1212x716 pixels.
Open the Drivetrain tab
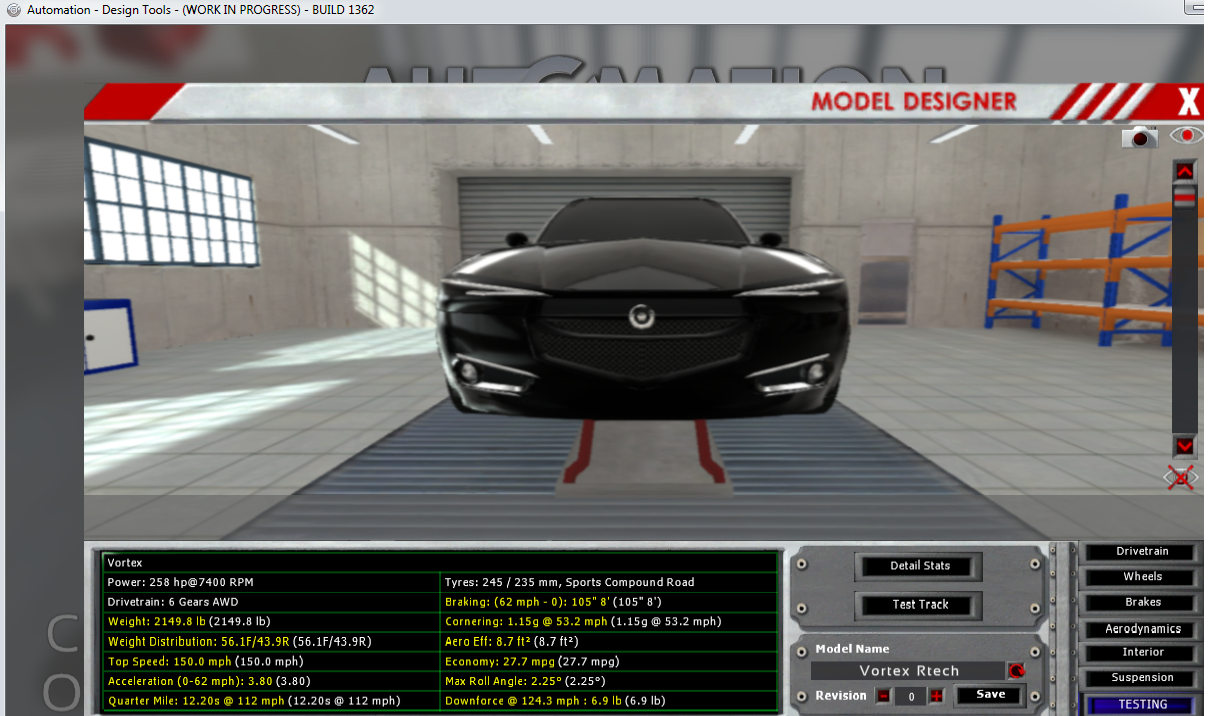[1142, 552]
